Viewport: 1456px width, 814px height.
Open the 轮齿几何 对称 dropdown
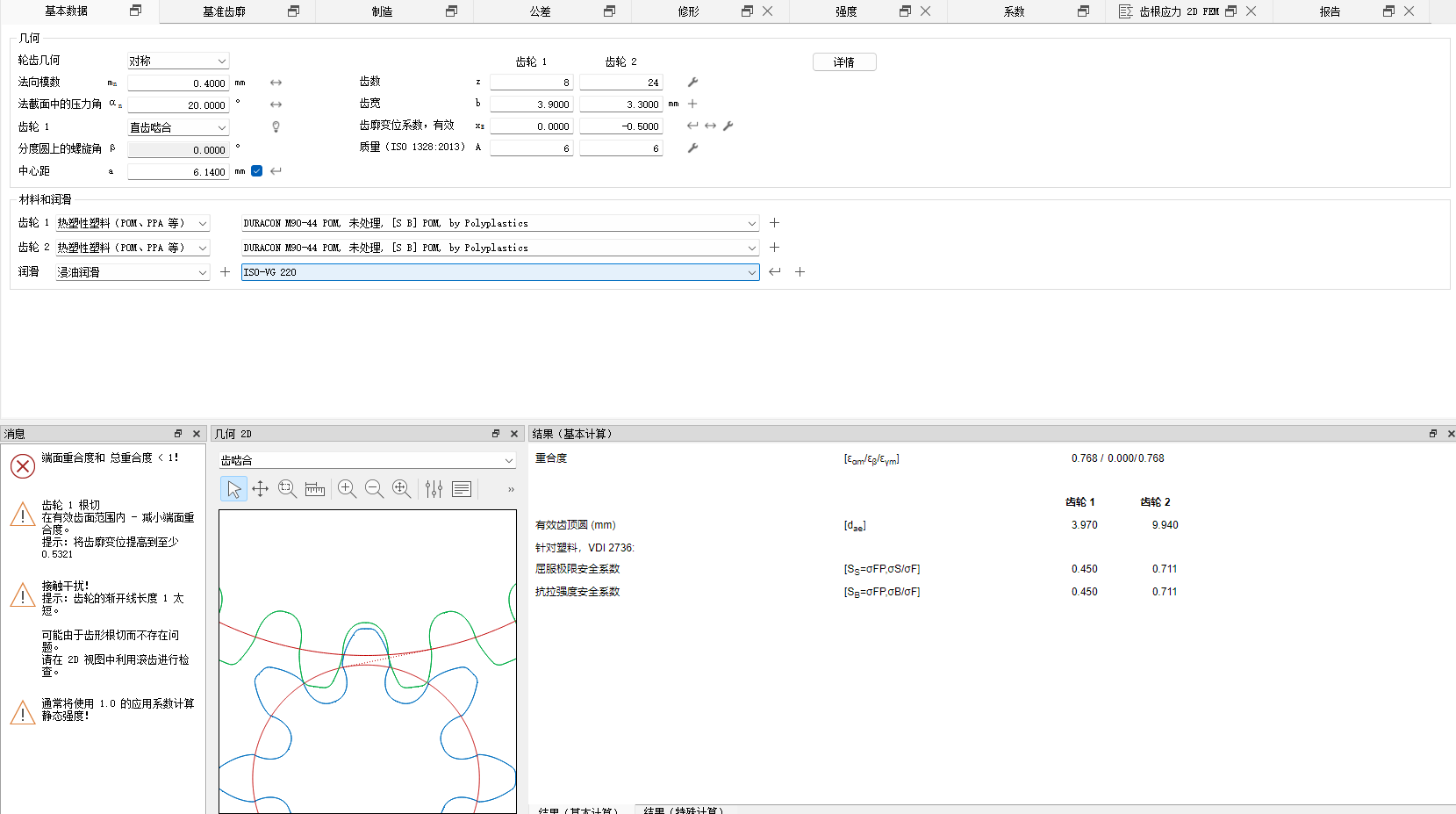pos(178,61)
